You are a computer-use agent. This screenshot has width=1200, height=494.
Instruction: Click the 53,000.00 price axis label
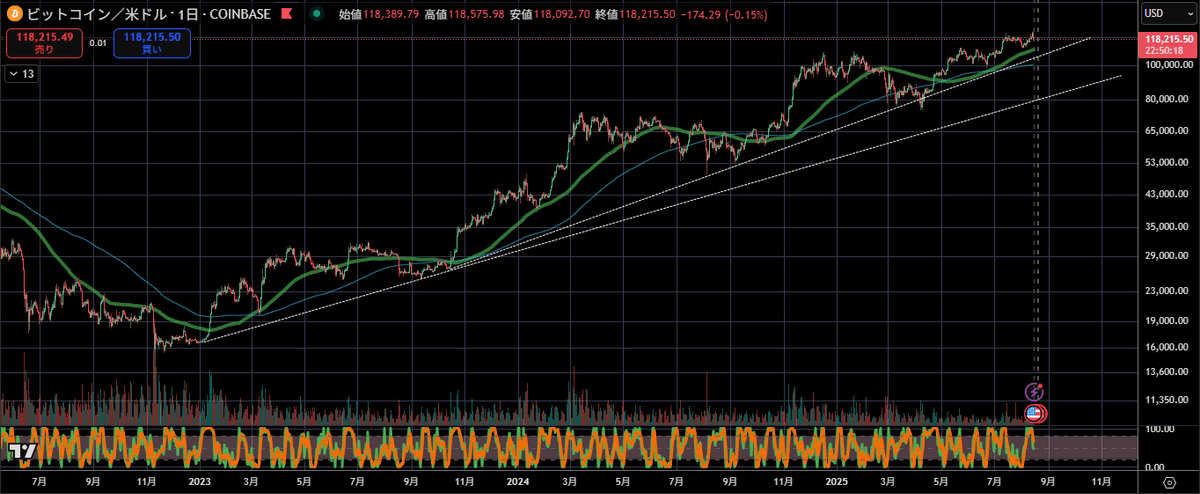pyautogui.click(x=1167, y=162)
